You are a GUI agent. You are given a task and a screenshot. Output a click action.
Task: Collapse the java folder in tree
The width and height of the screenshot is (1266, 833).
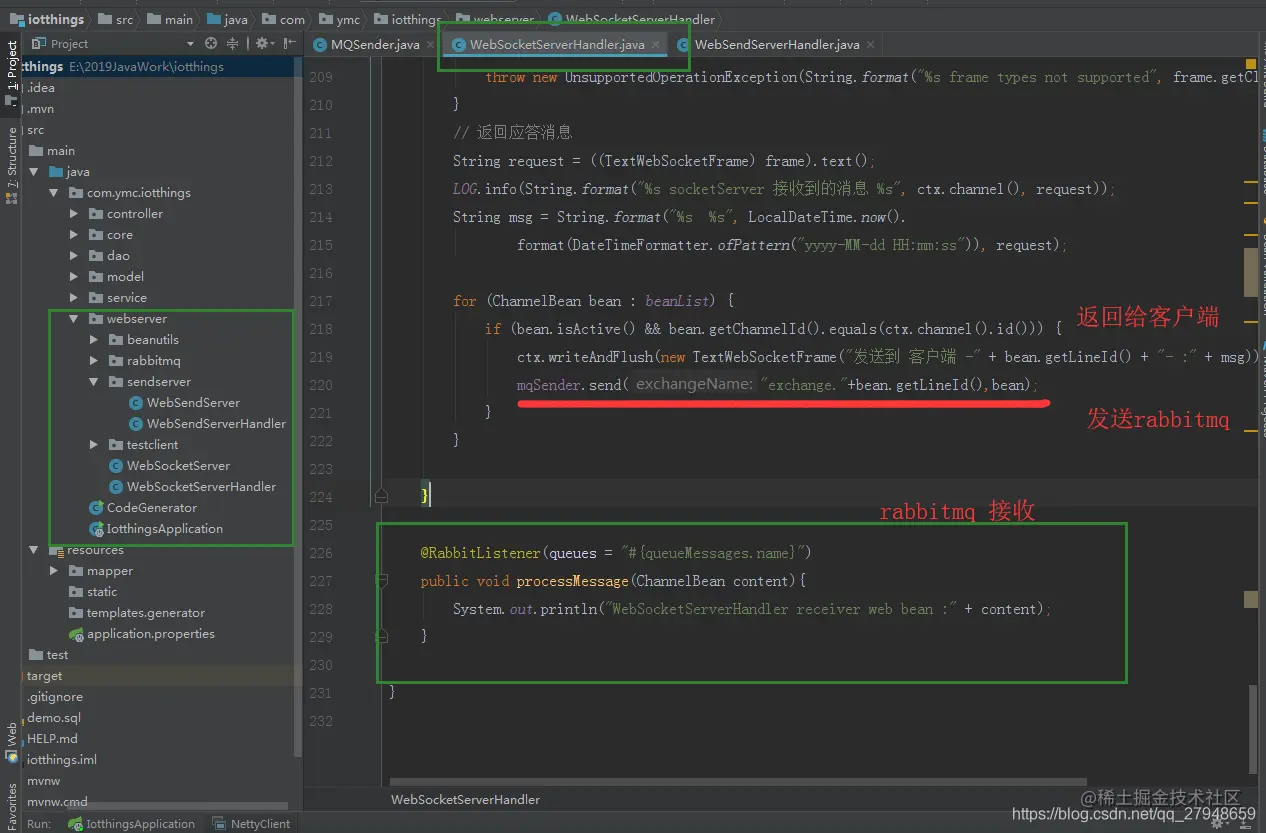coord(34,172)
